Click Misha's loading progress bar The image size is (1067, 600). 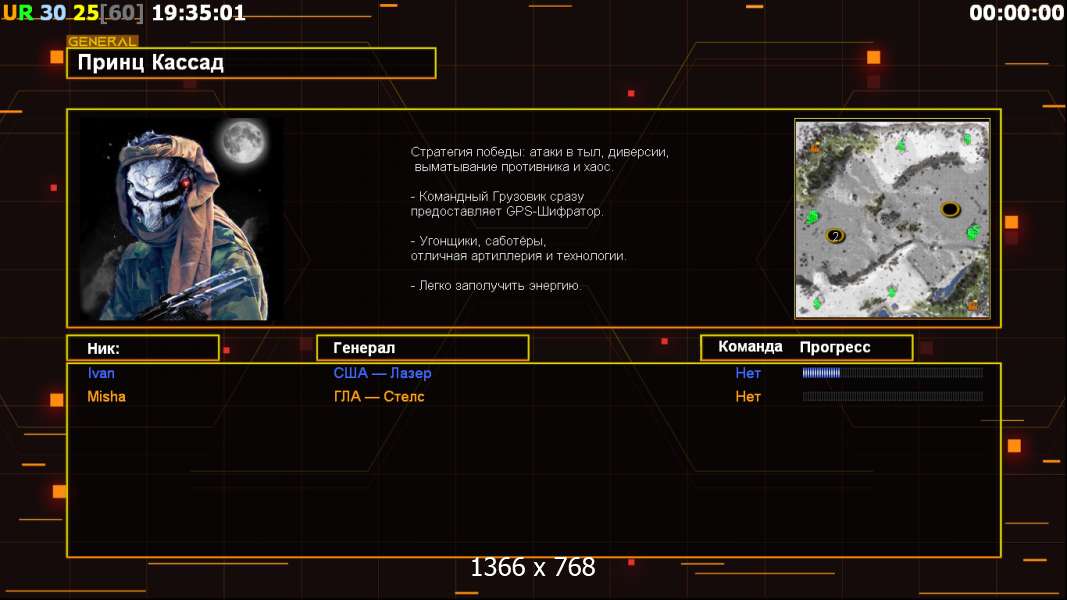point(893,397)
